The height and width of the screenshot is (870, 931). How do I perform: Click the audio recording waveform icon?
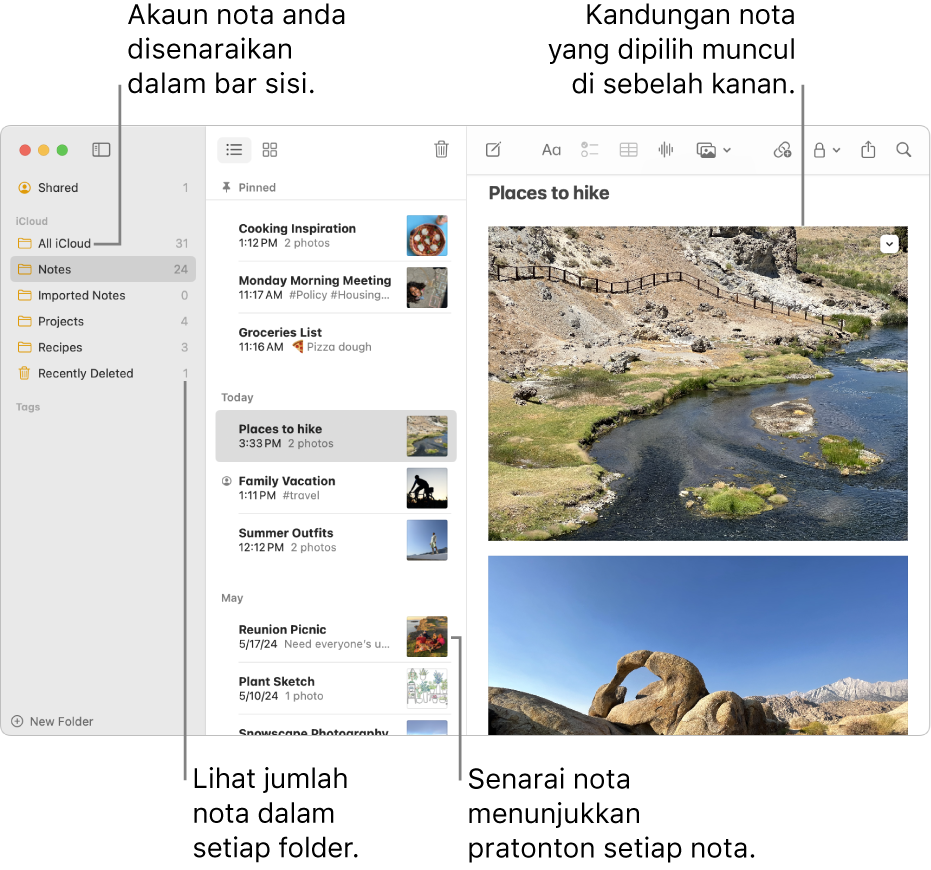pos(666,150)
